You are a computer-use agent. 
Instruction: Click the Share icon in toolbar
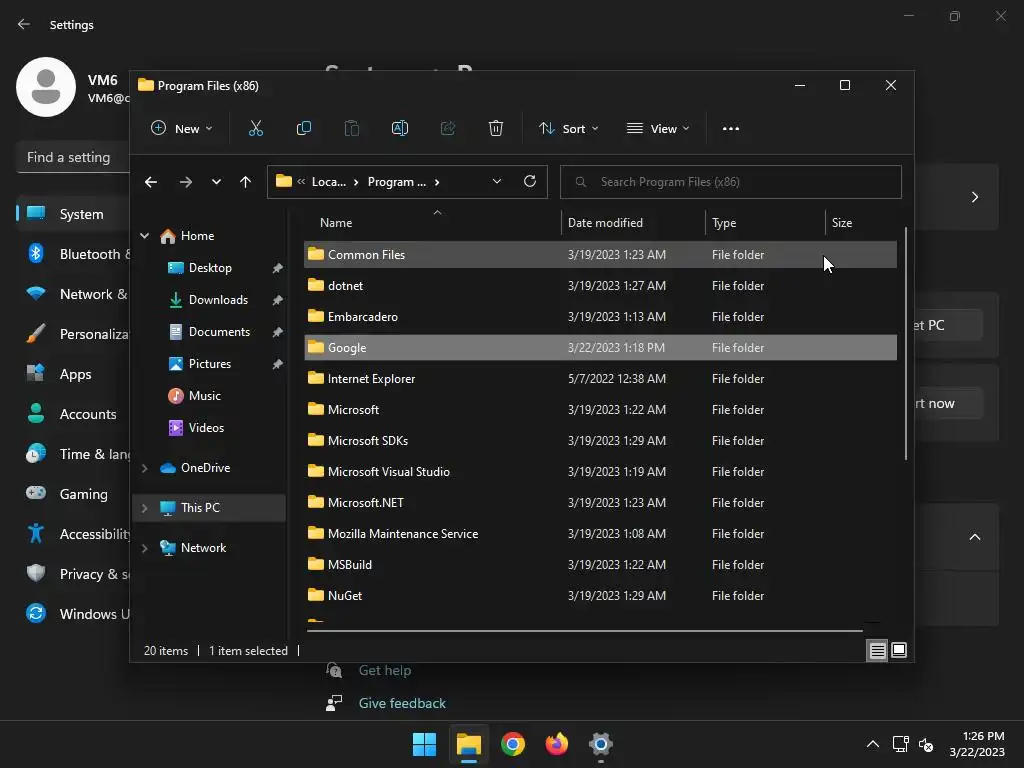(x=448, y=129)
